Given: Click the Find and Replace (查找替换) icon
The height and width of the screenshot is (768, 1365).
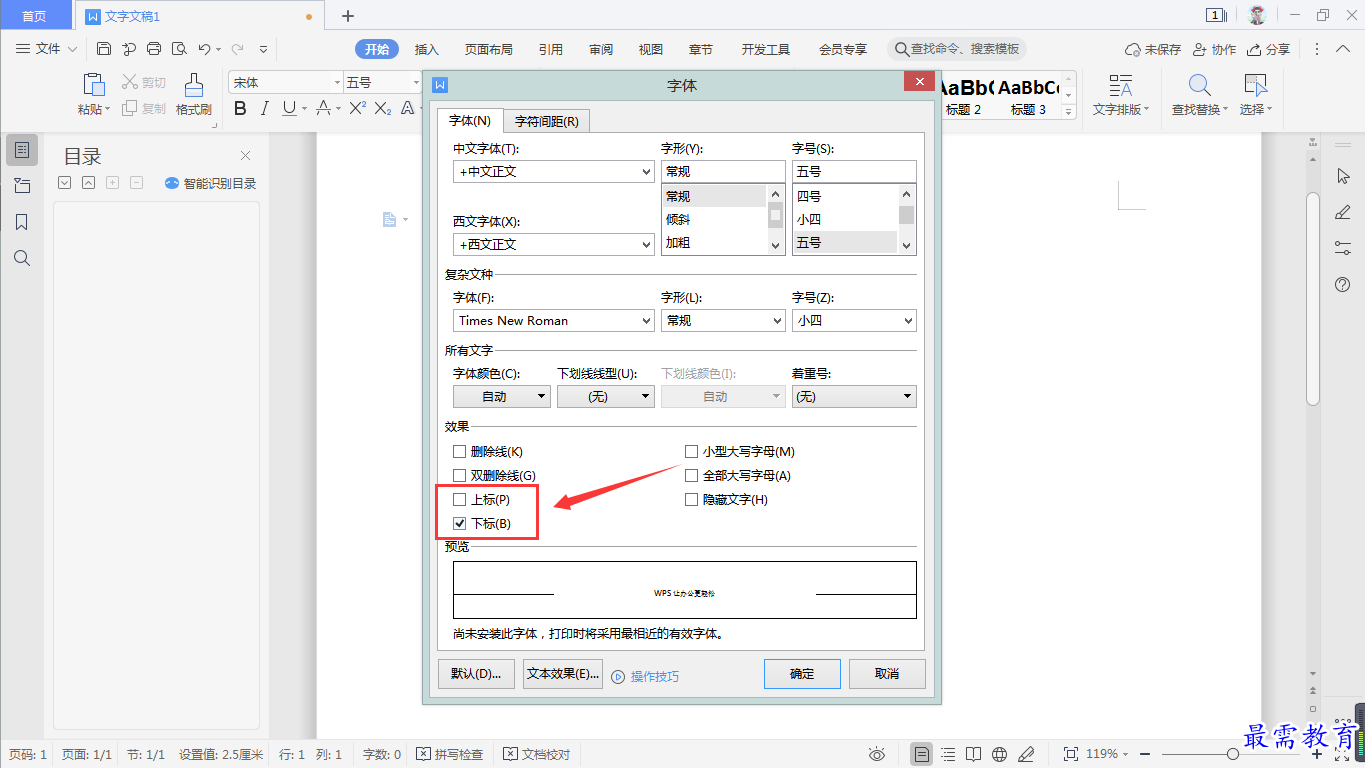Looking at the screenshot, I should tap(1199, 85).
